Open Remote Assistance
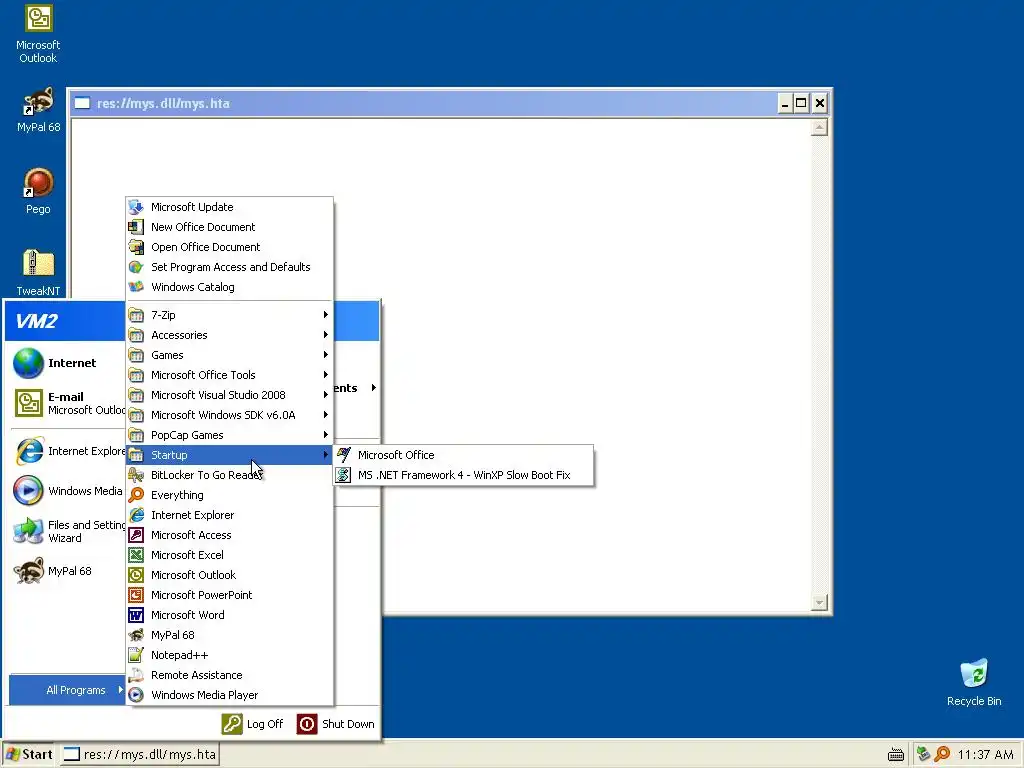Image resolution: width=1024 pixels, height=768 pixels. [x=229, y=675]
